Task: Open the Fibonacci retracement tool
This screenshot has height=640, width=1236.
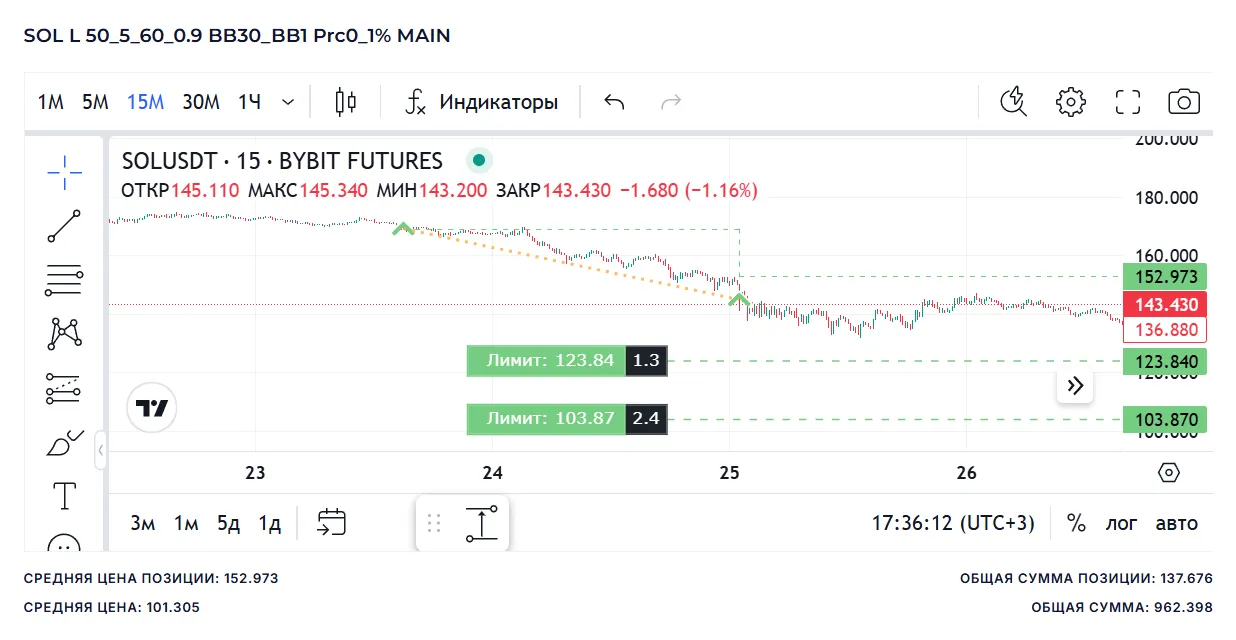Action: [x=65, y=281]
